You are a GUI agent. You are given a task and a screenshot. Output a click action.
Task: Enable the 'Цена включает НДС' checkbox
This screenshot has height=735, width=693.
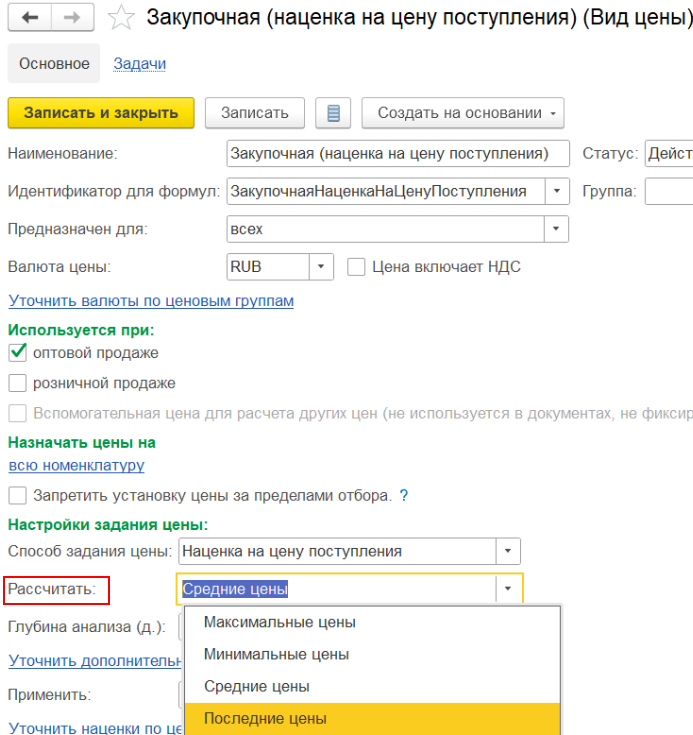(x=355, y=267)
